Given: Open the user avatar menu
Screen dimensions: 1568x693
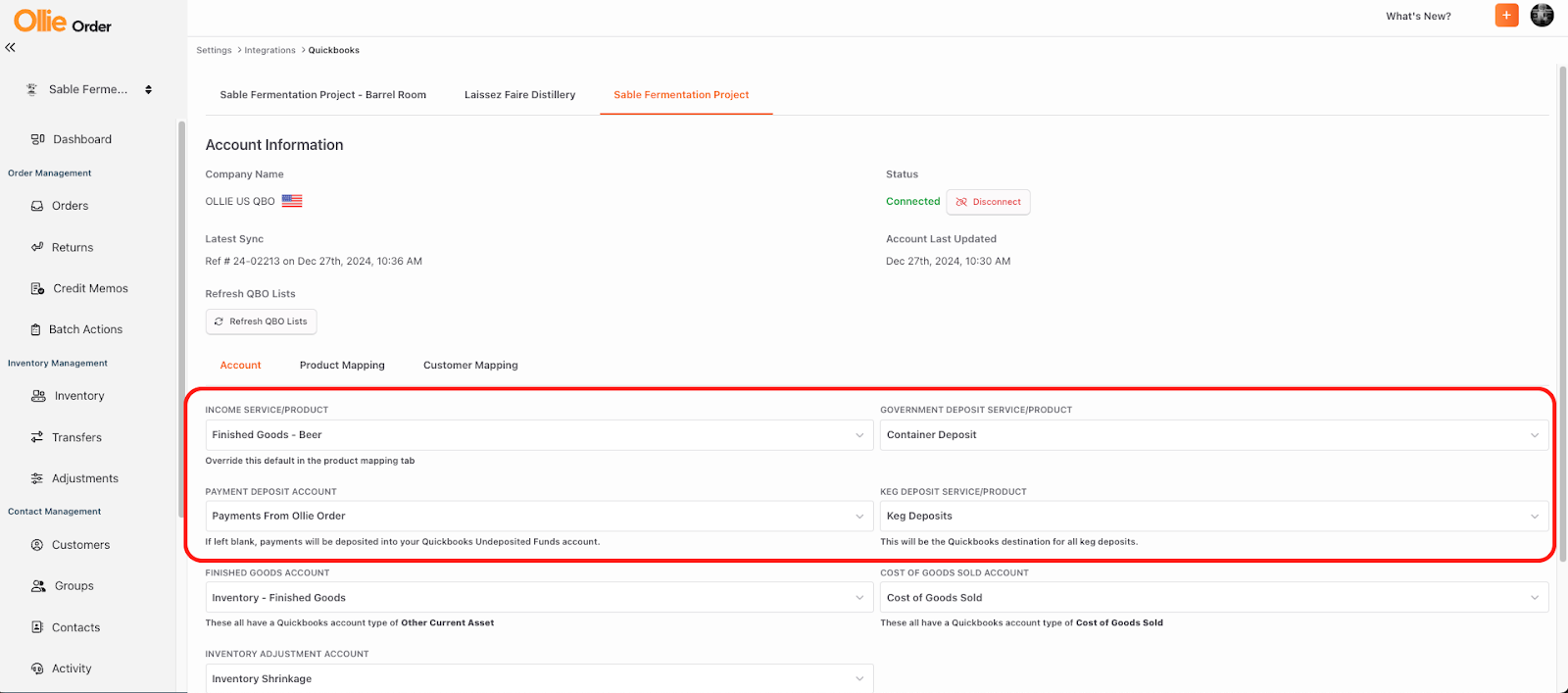Looking at the screenshot, I should (x=1542, y=15).
